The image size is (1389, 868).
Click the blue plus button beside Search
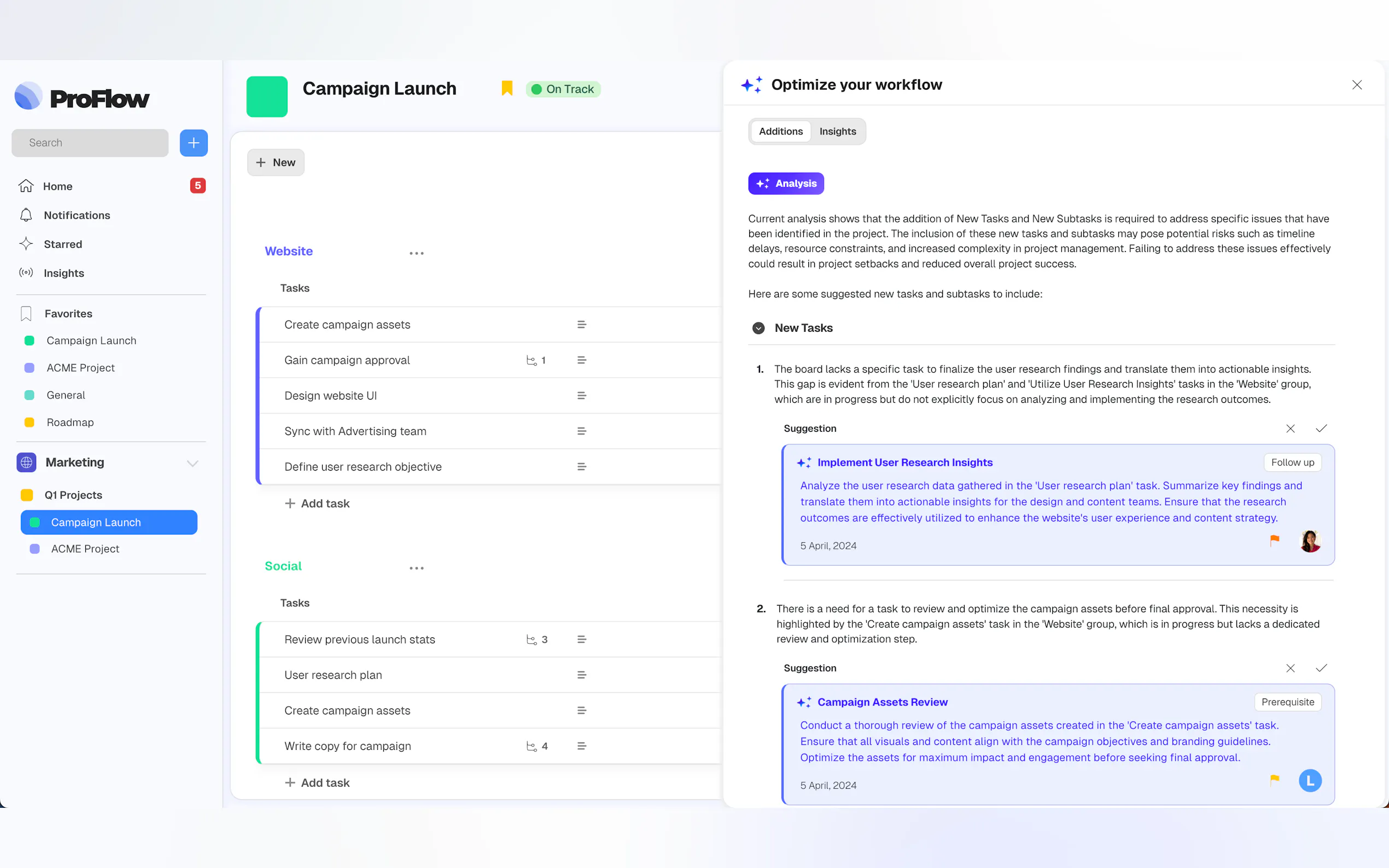pos(194,142)
